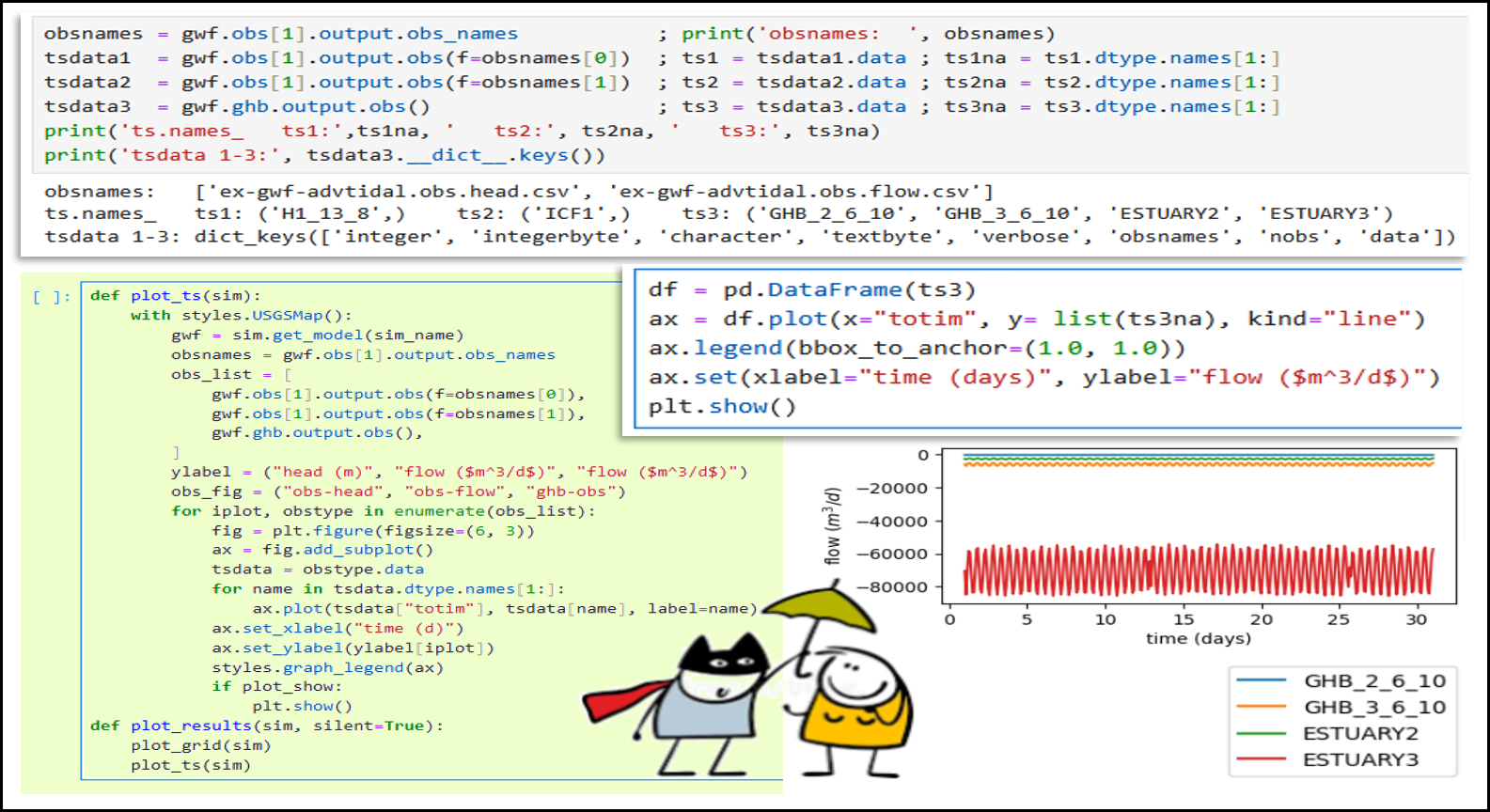Click the −80000 y-axis tick label
Screen dimensions: 1490x812
click(x=892, y=587)
